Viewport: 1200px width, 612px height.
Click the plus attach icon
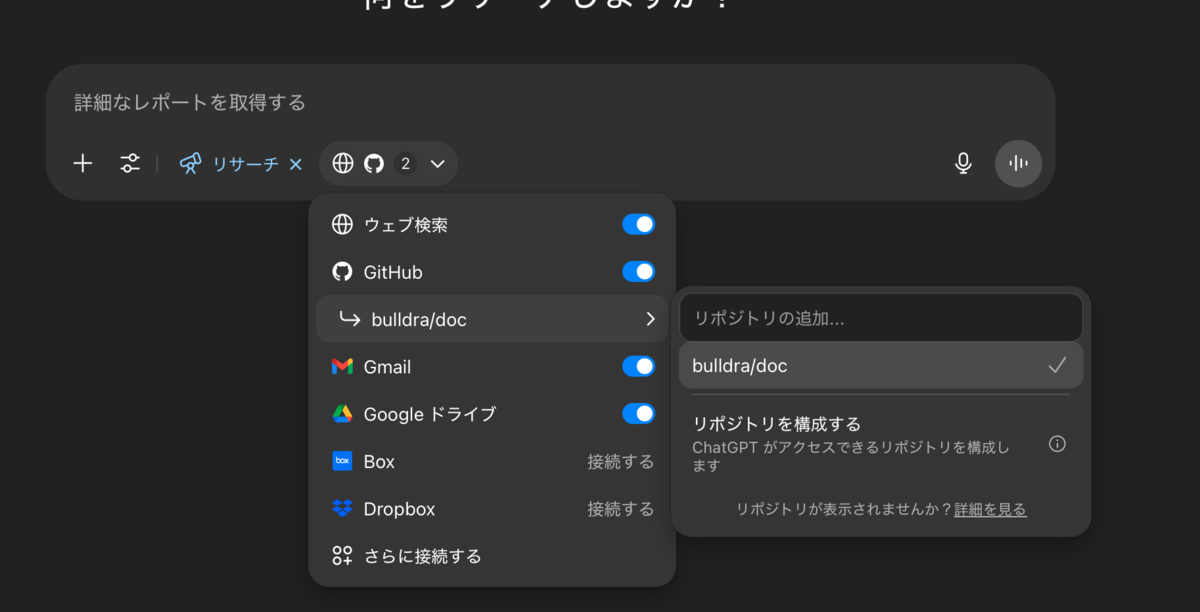(x=83, y=164)
